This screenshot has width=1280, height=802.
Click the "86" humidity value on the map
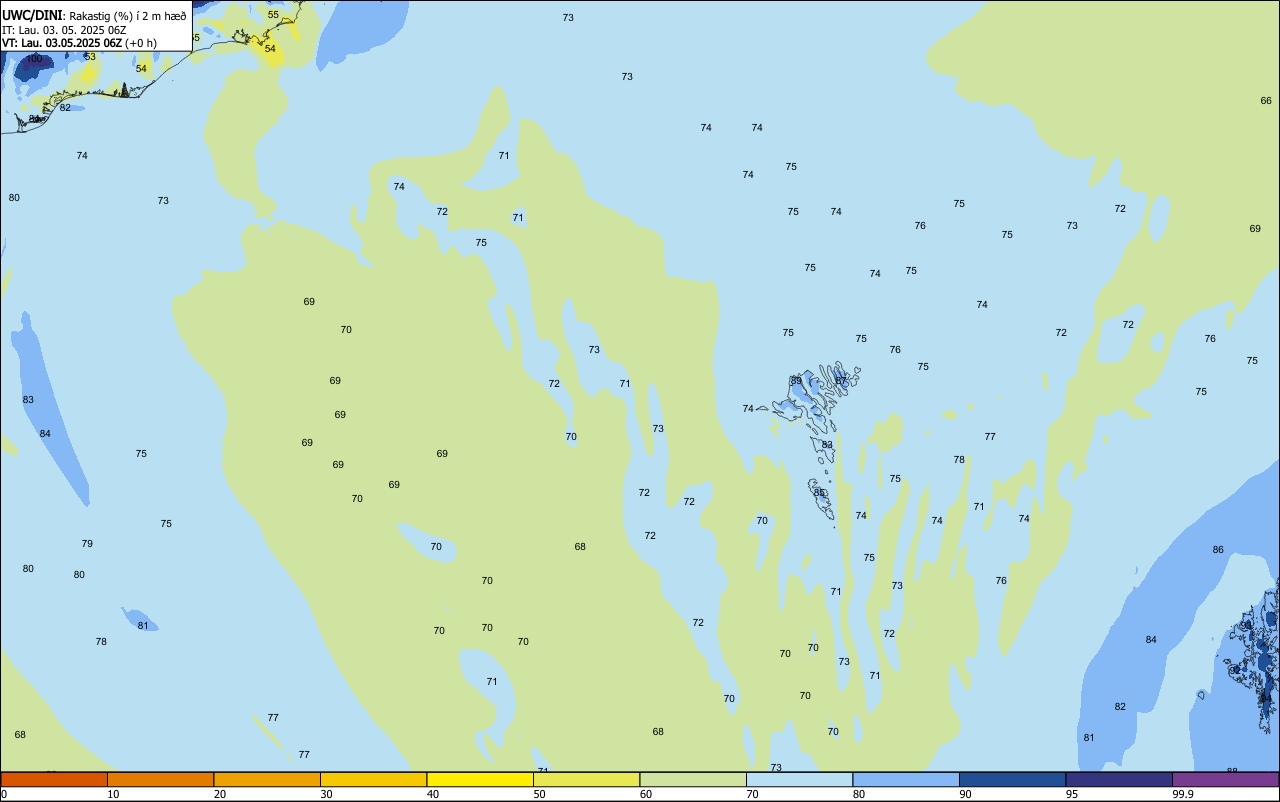[x=1218, y=550]
